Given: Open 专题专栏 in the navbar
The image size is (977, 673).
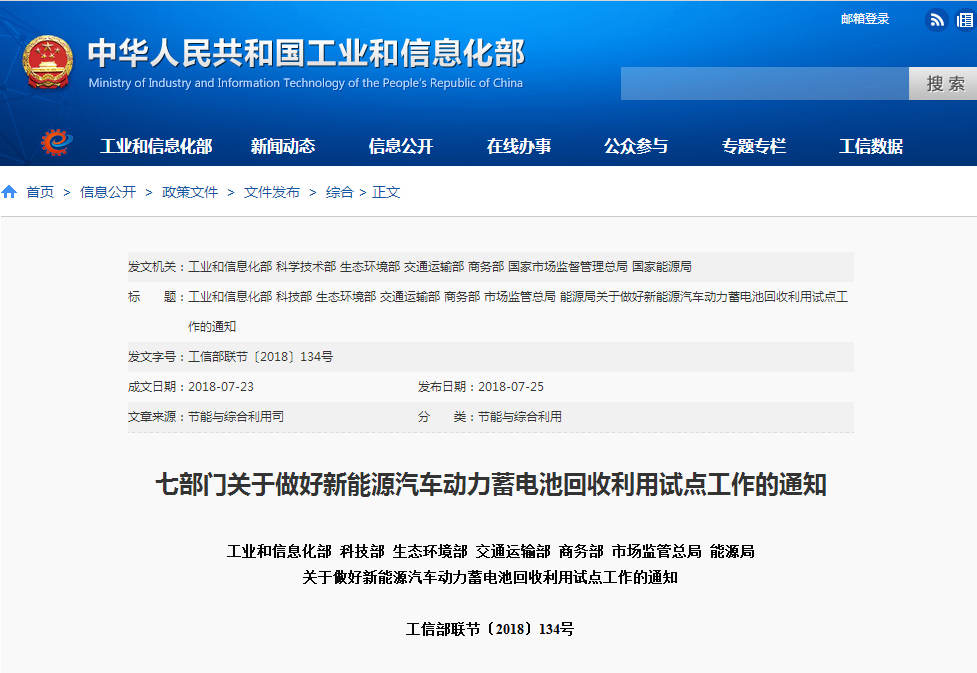Looking at the screenshot, I should [753, 146].
